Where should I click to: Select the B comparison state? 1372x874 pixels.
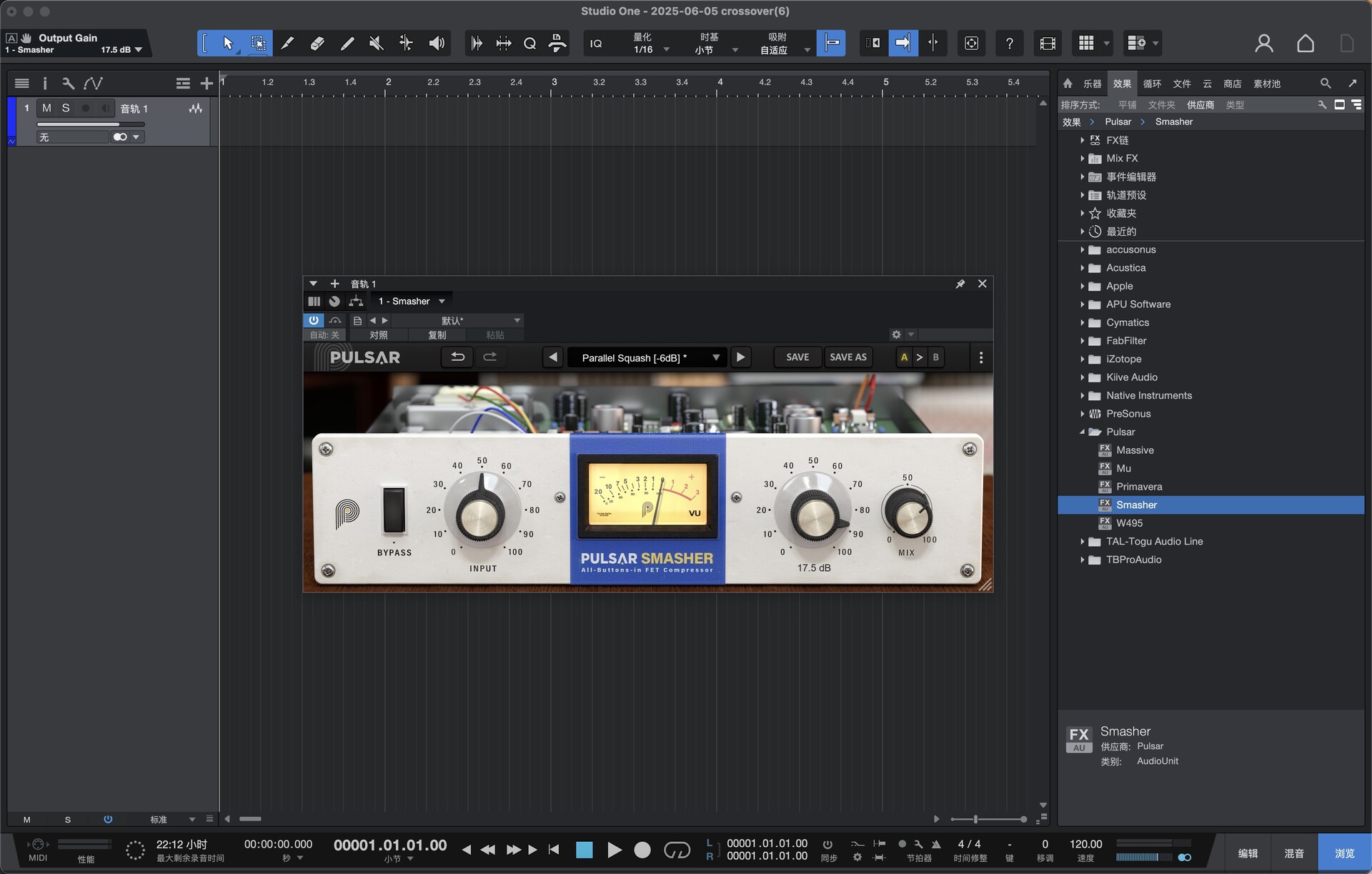pyautogui.click(x=935, y=357)
